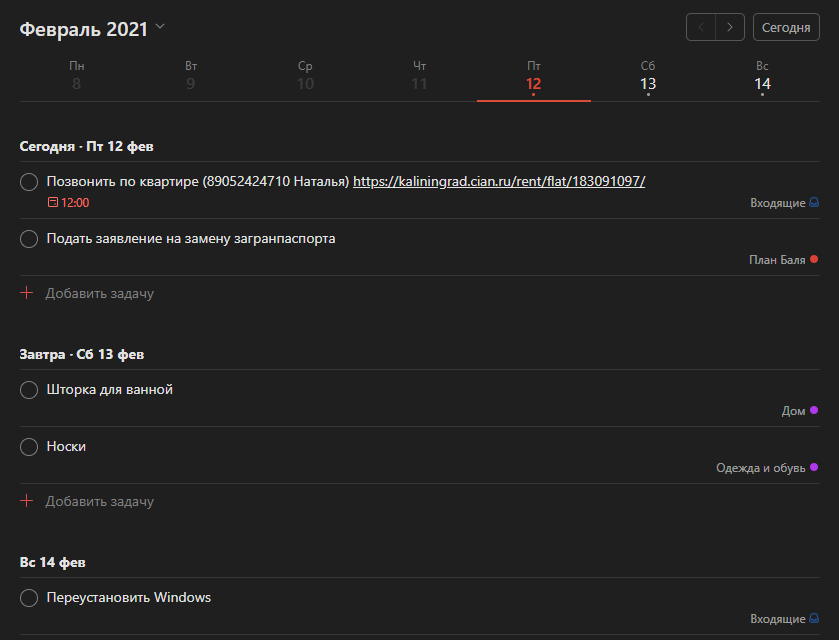Click the inbox icon beside the phone call task

[814, 203]
